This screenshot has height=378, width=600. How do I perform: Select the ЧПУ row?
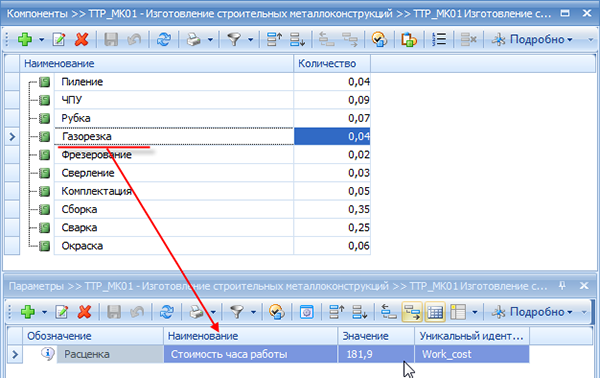tap(174, 100)
